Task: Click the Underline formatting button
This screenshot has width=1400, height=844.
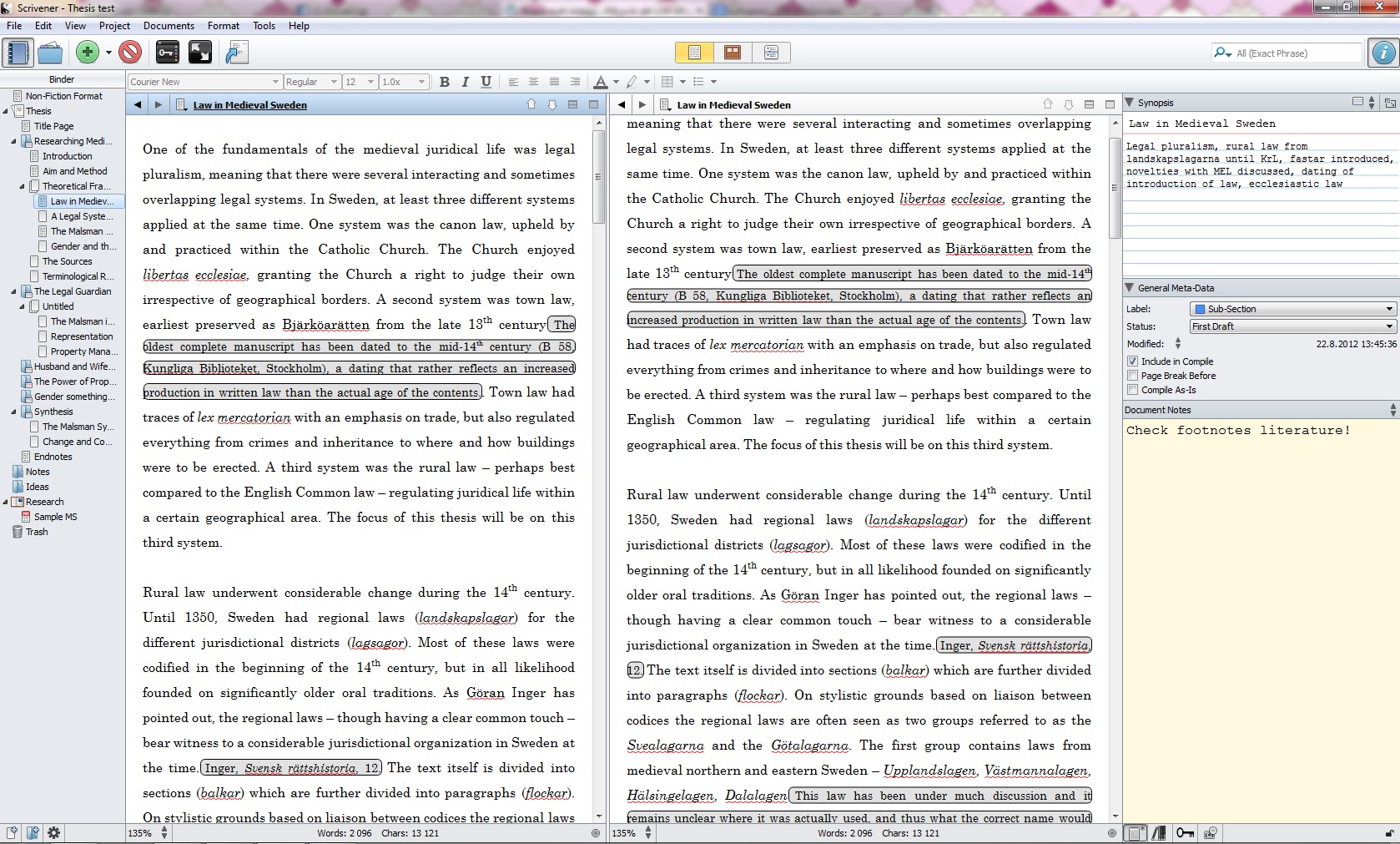Action: click(486, 82)
